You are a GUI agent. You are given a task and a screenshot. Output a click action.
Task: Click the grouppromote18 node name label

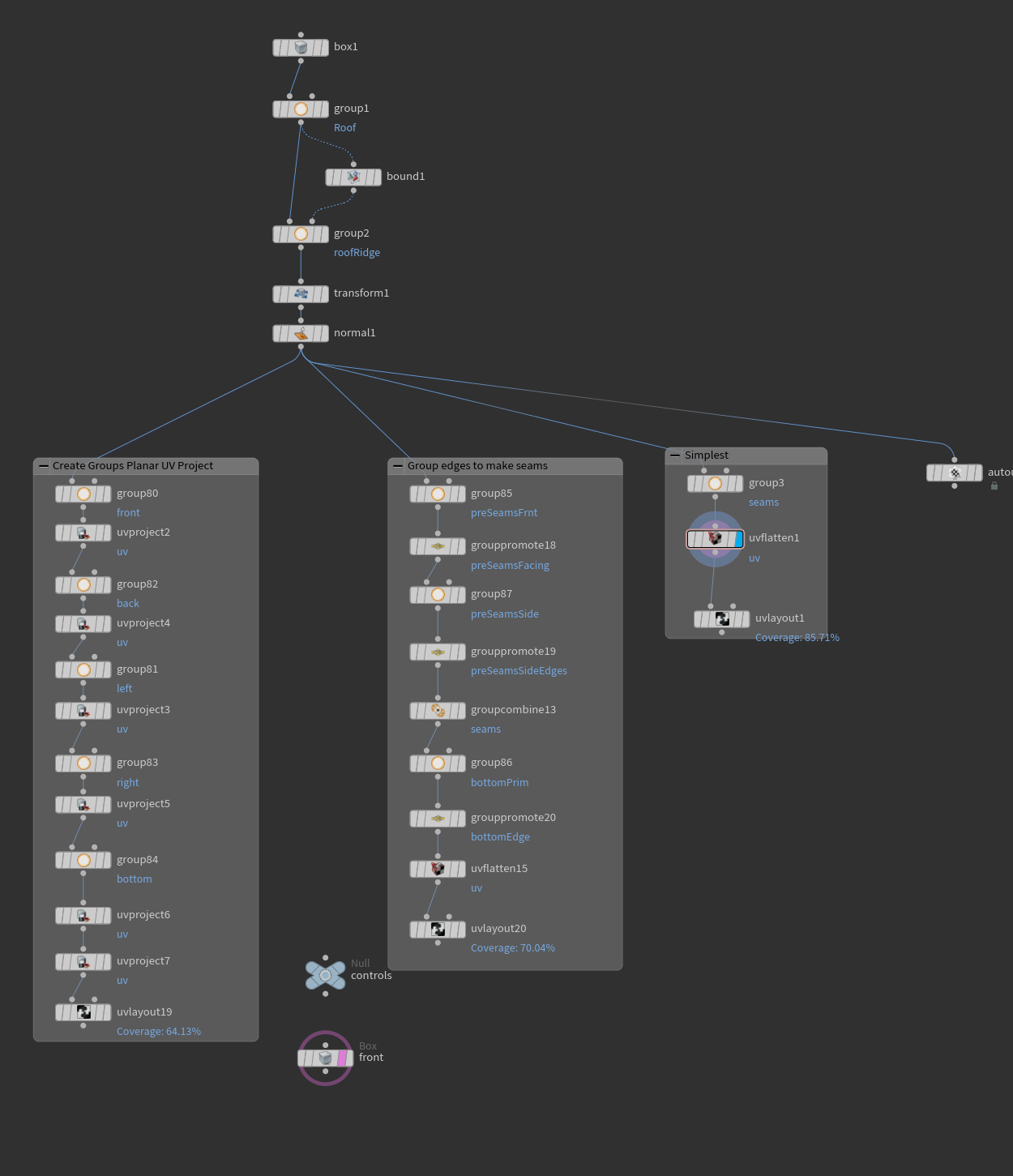coord(513,545)
